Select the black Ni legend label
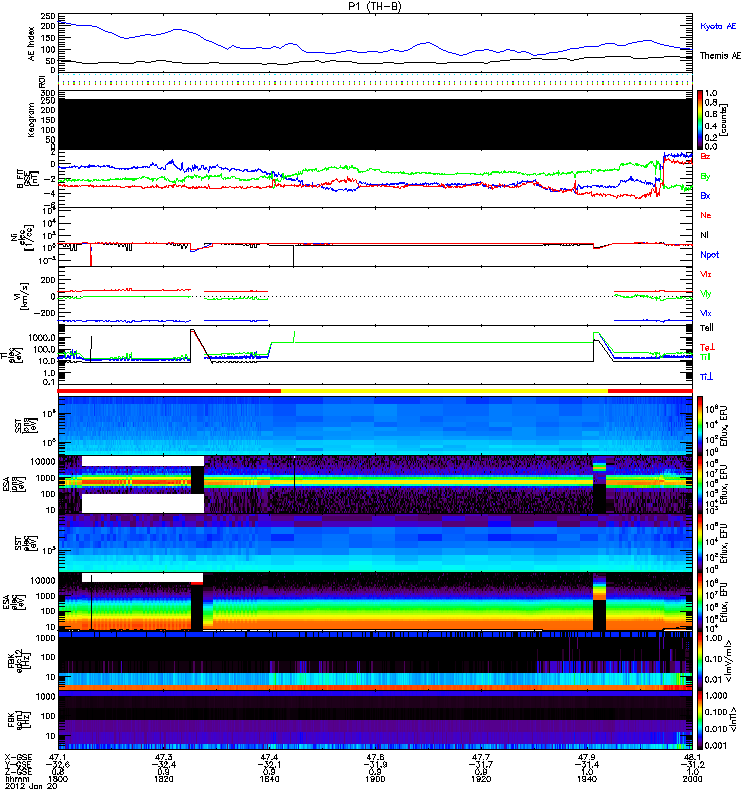This screenshot has width=750, height=800. 704,235
